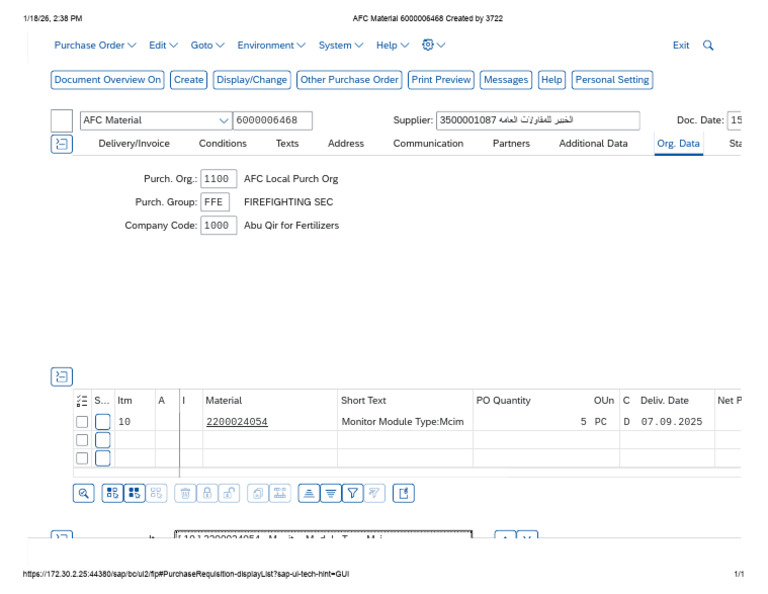Click the export sheet icon after filters
768x594 pixels.
click(x=404, y=493)
